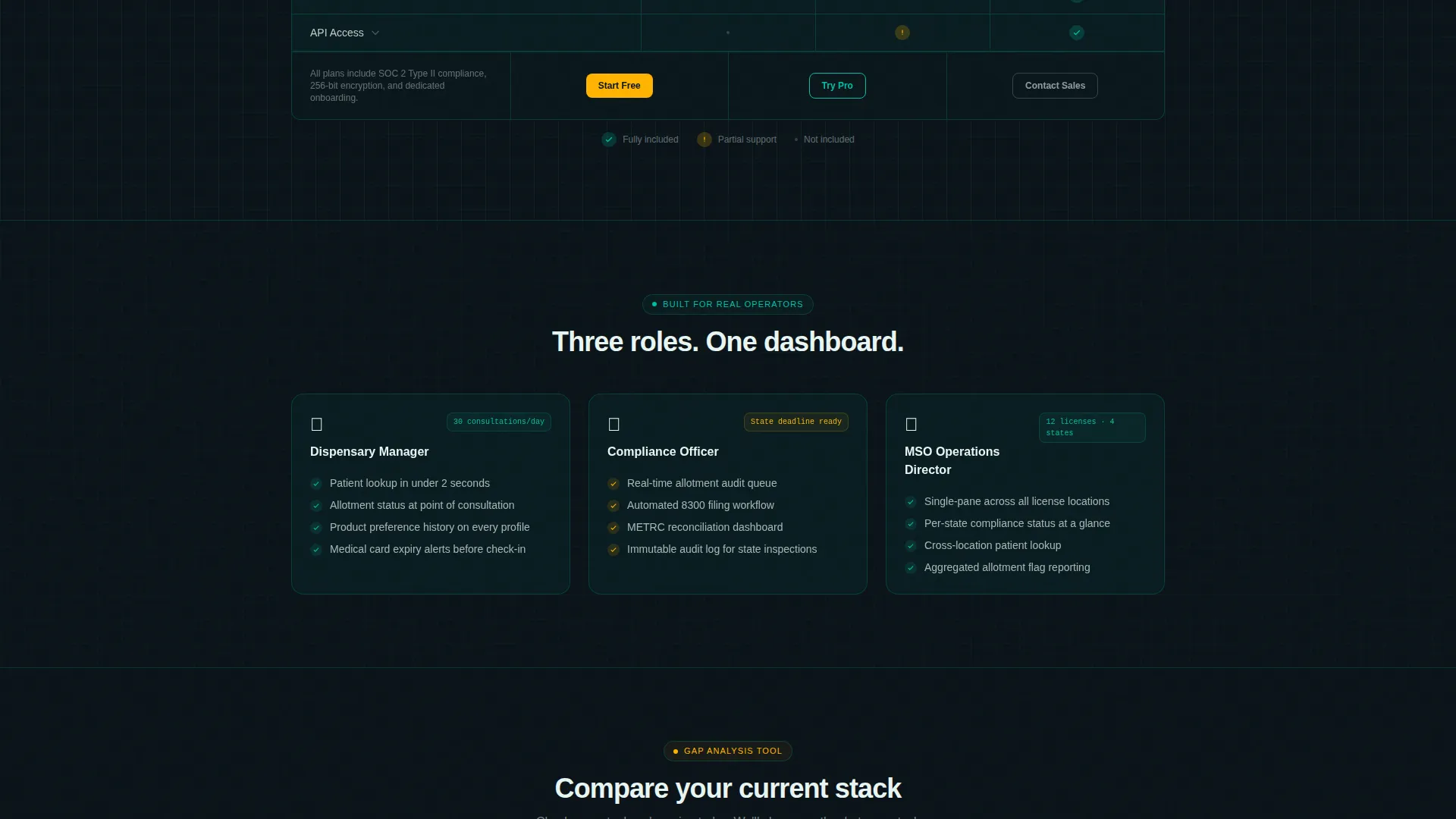The height and width of the screenshot is (819, 1456).
Task: Click checkmark beside 'Product preference history on every profile'
Action: pyautogui.click(x=316, y=528)
